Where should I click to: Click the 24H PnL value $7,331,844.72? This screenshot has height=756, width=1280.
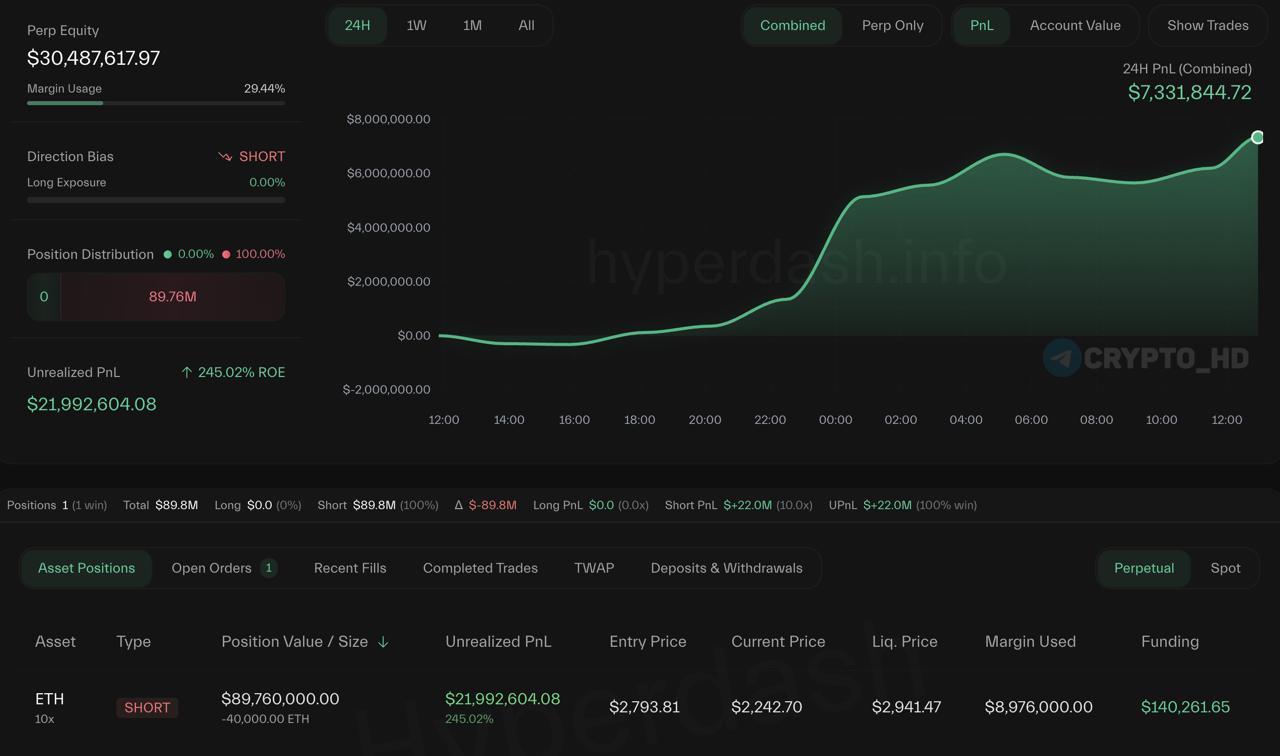coord(1190,92)
